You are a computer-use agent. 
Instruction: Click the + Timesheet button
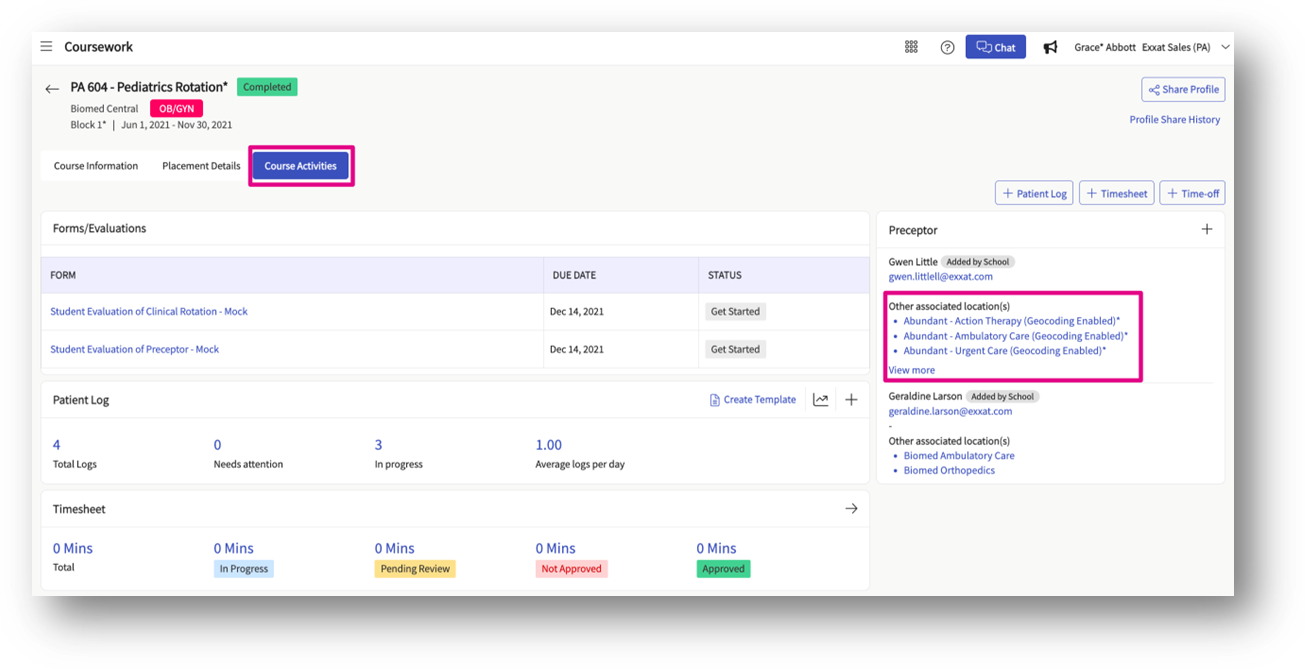(x=1116, y=193)
